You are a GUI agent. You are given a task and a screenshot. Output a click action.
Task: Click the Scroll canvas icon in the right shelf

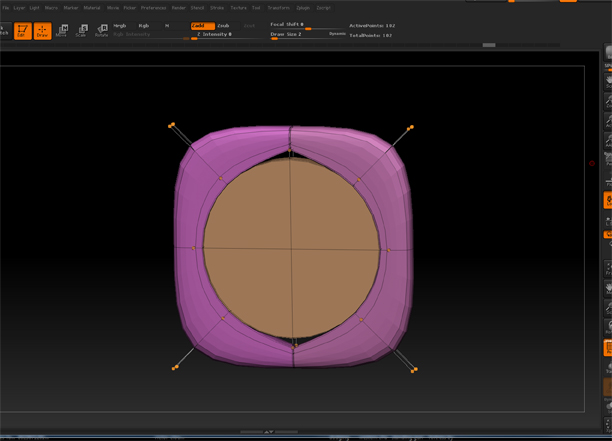tap(608, 82)
